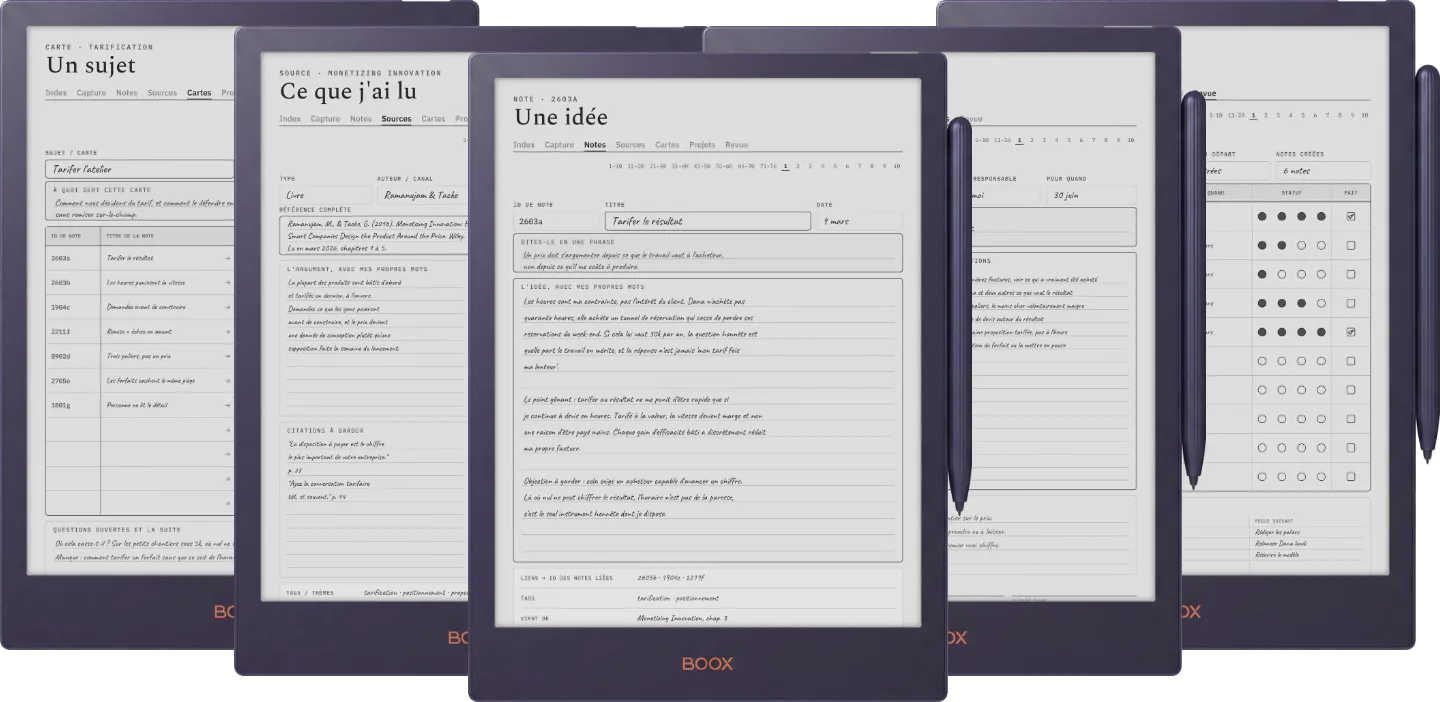The width and height of the screenshot is (1440, 702).
Task: Edit the Date field 9 mars
Action: point(859,221)
